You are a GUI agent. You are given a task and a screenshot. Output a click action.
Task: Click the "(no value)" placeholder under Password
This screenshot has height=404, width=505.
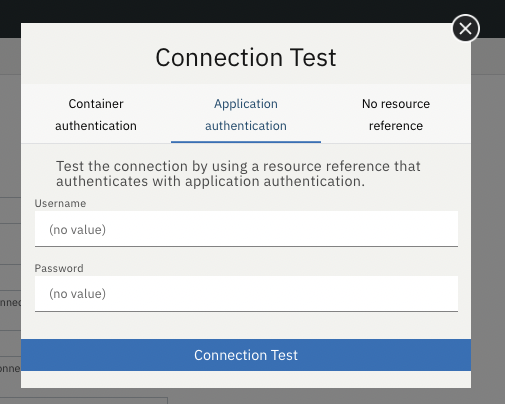(78, 294)
